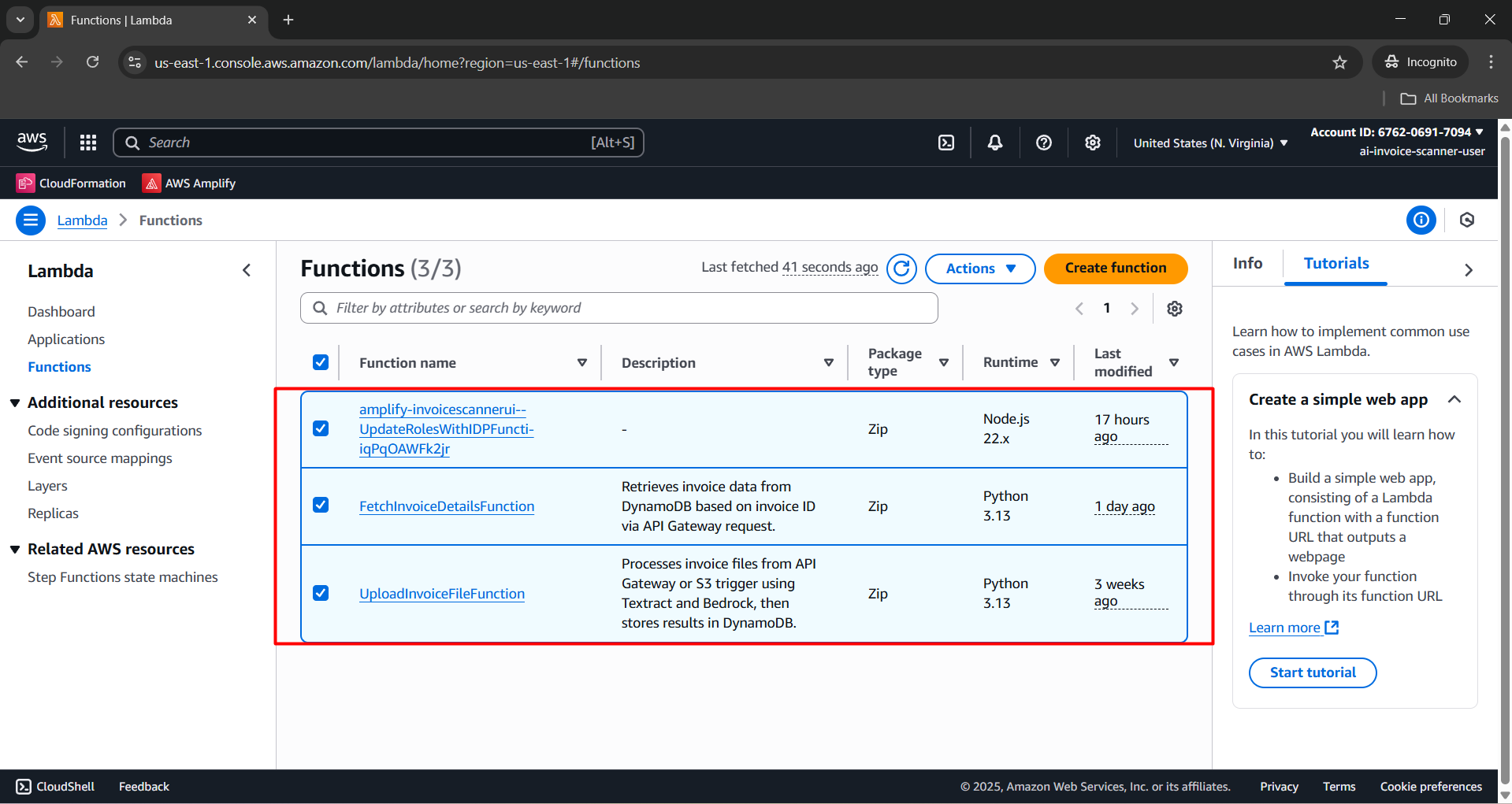Open the AWS services grid menu
The image size is (1512, 804).
pyautogui.click(x=88, y=143)
